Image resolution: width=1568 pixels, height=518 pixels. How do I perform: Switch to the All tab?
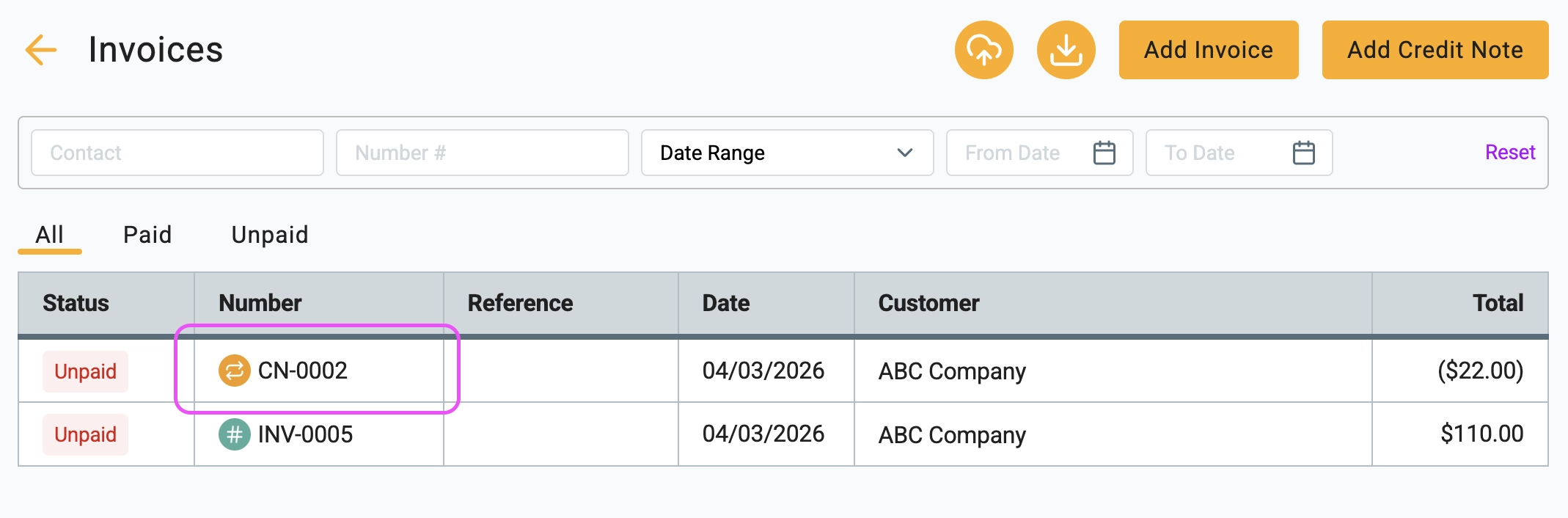50,235
